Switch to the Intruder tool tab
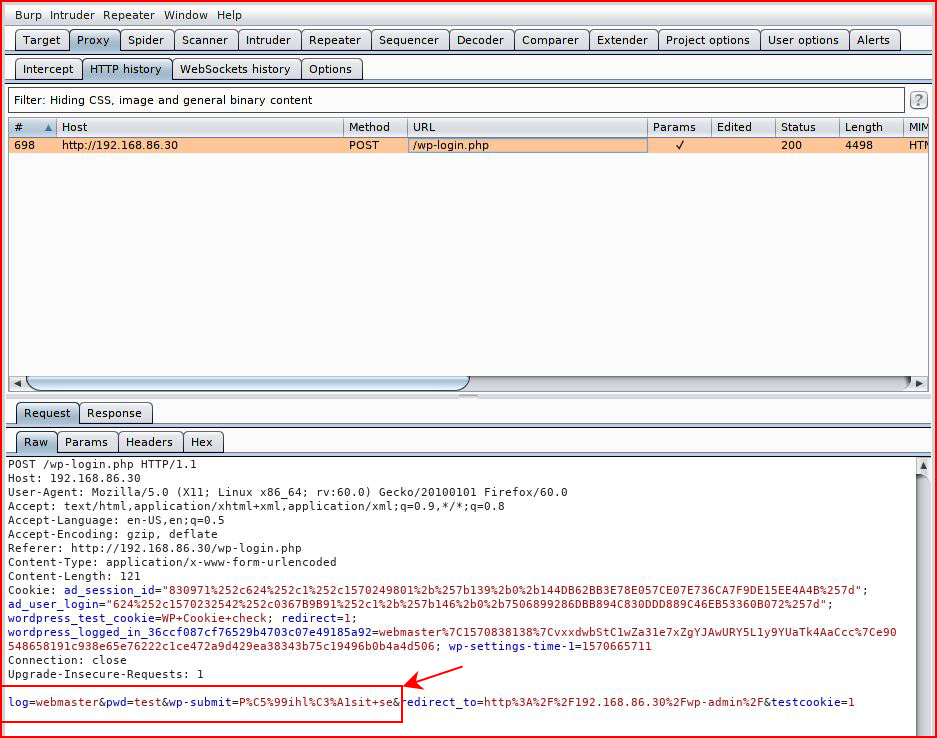 (268, 40)
